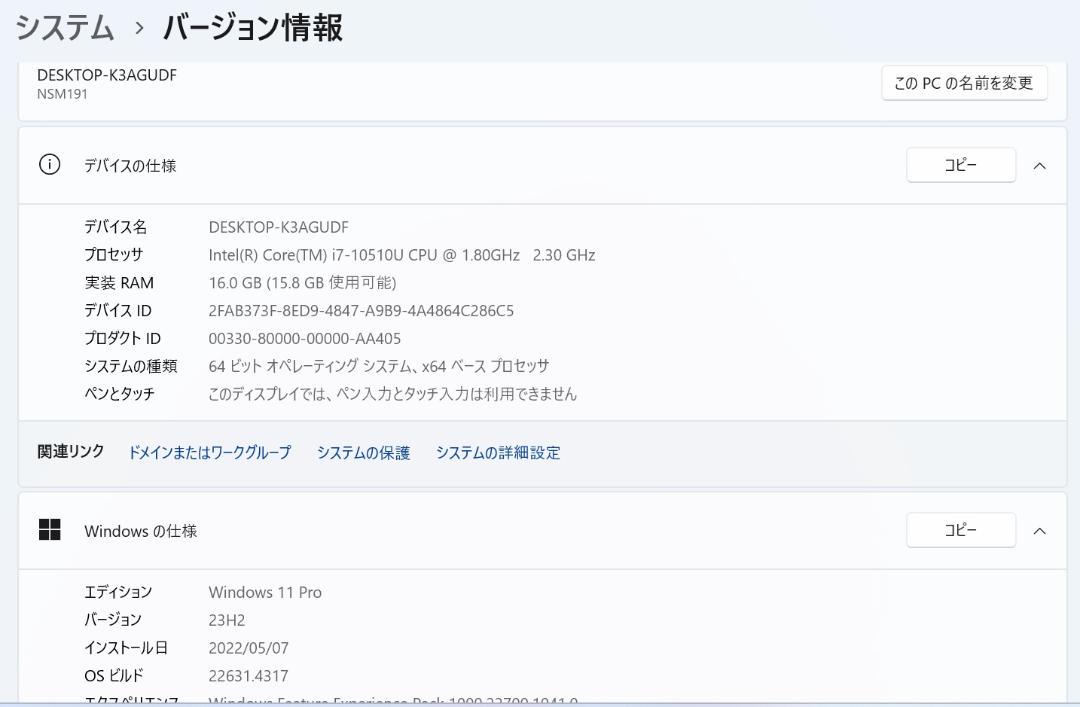
Task: Select the device ID value 2FAB373F-8ED9
Action: click(361, 311)
